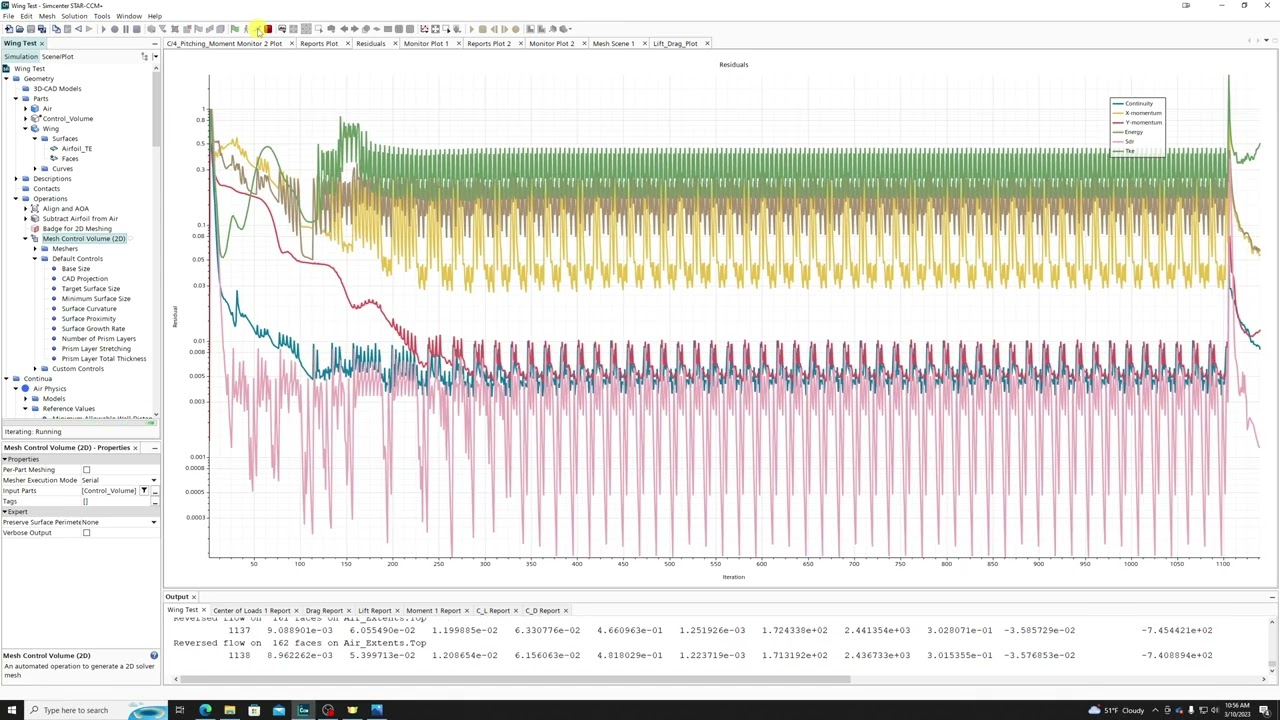Close the Output panel tab

coord(194,597)
